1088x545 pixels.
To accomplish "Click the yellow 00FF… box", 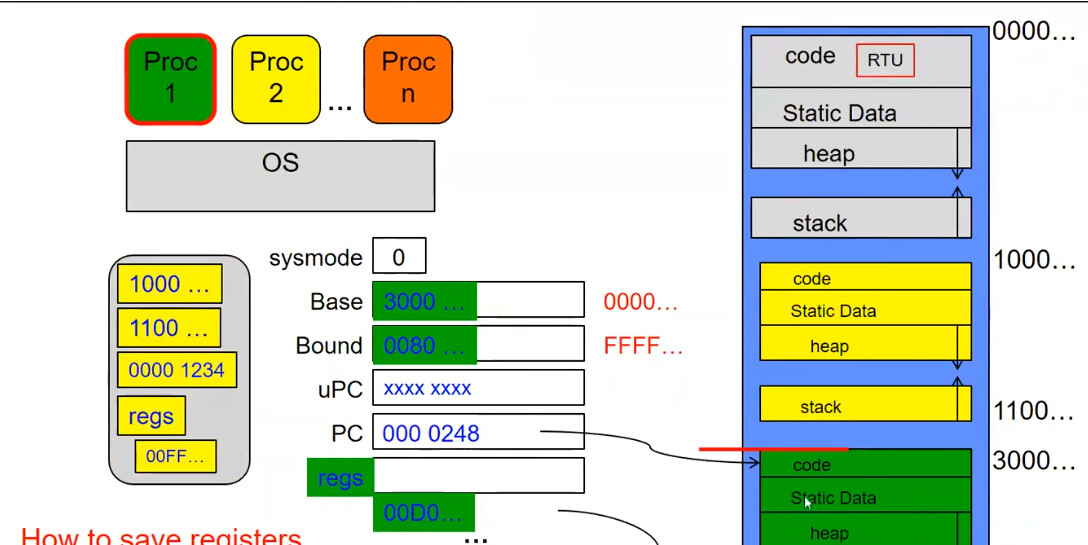I will point(175,456).
